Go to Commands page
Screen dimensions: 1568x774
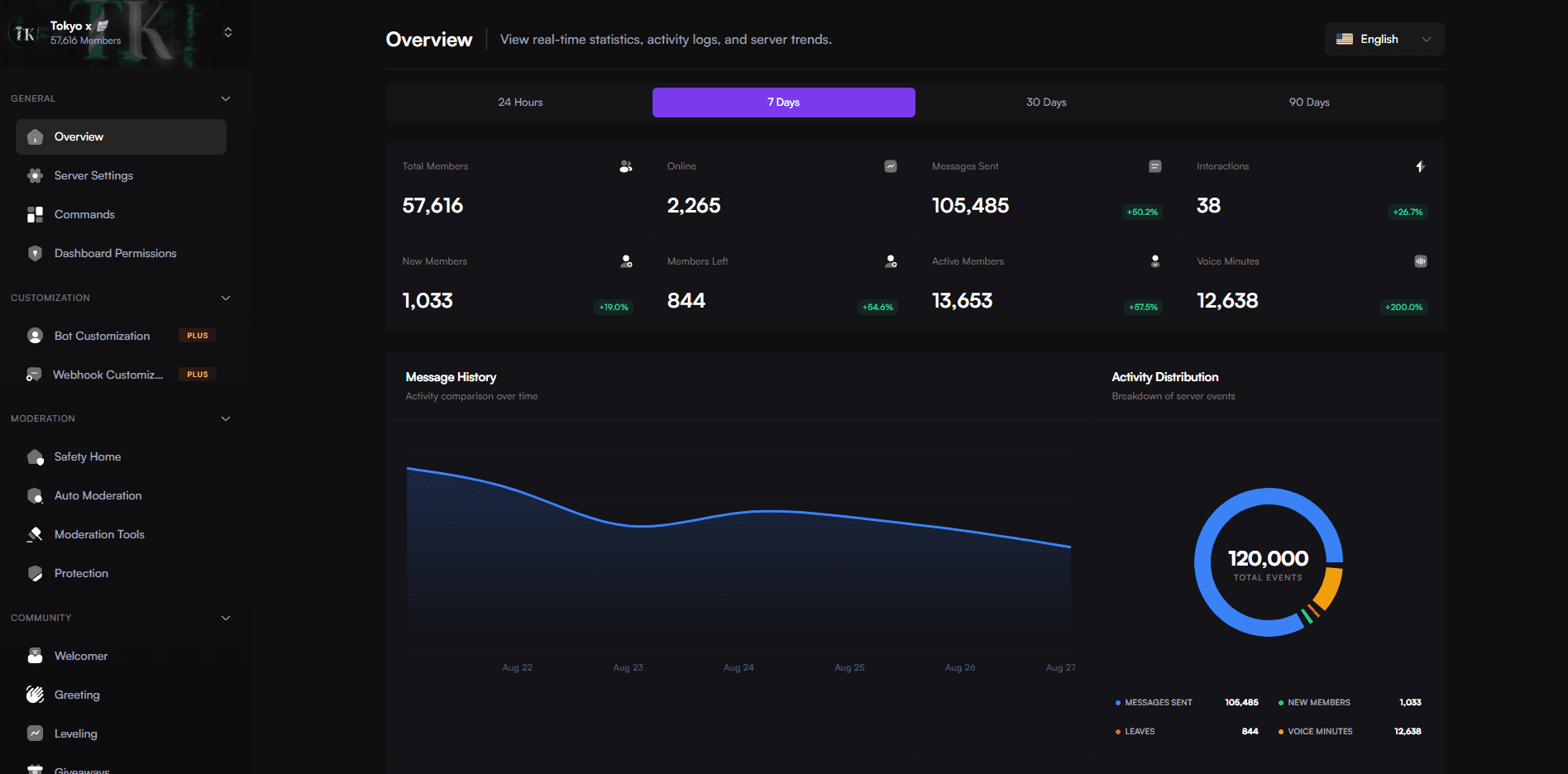[121, 214]
